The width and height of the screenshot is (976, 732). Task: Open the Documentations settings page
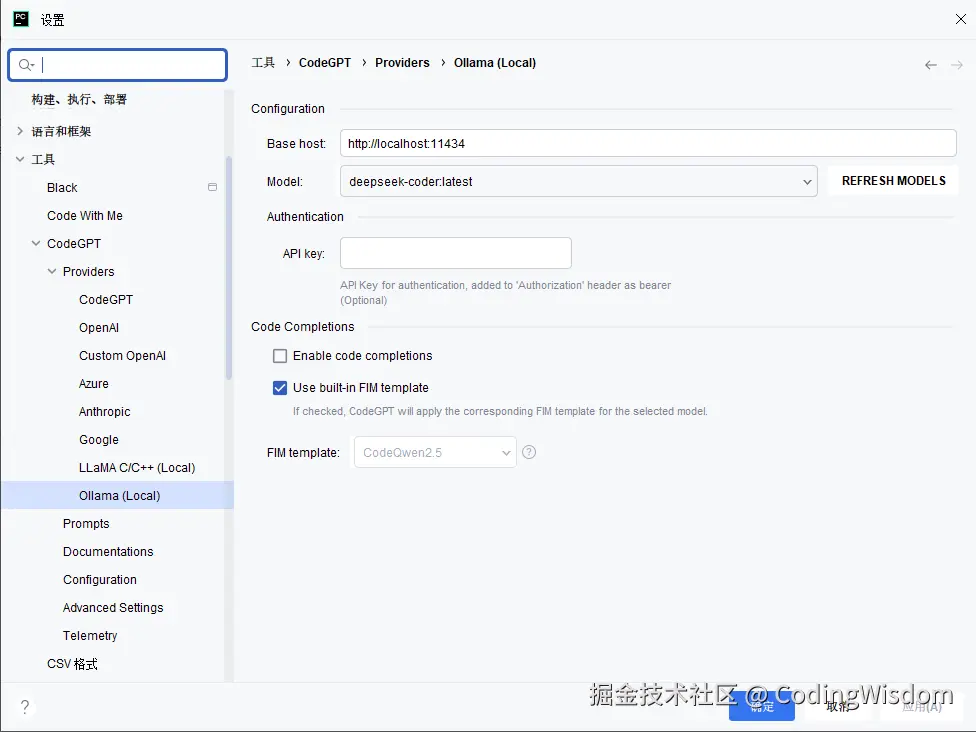click(108, 551)
